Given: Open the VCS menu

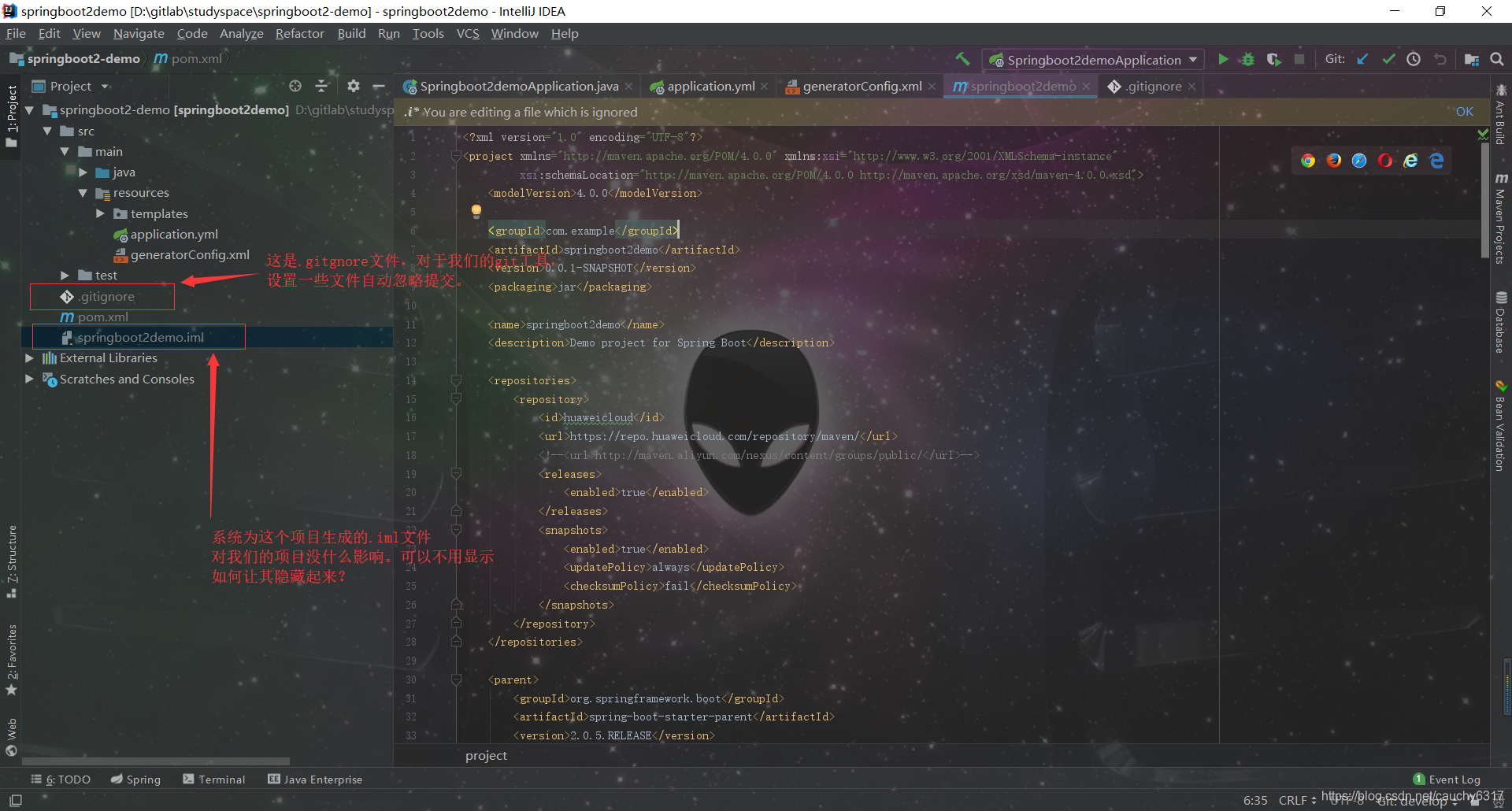Looking at the screenshot, I should 468,34.
